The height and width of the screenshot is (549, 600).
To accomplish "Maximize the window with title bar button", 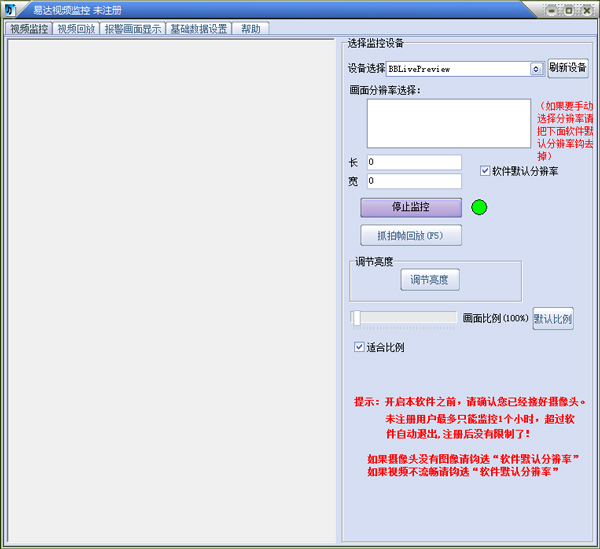I will click(568, 10).
